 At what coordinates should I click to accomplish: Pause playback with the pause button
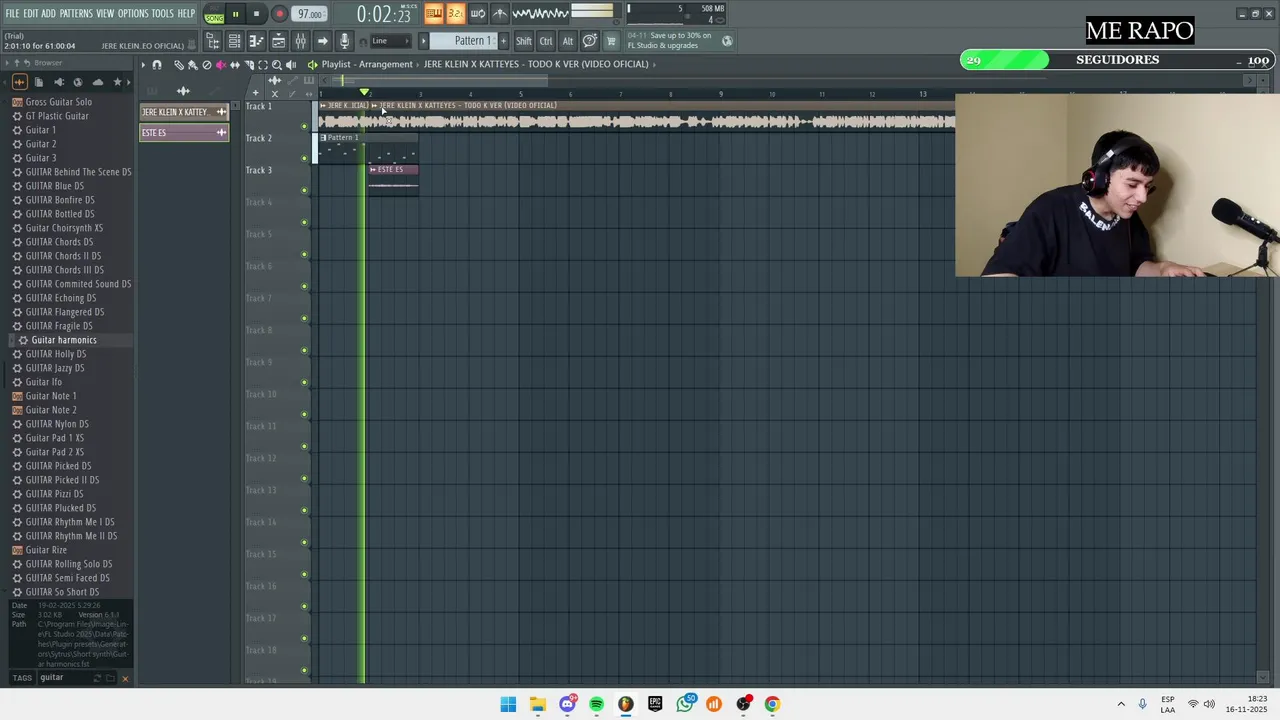[x=235, y=14]
